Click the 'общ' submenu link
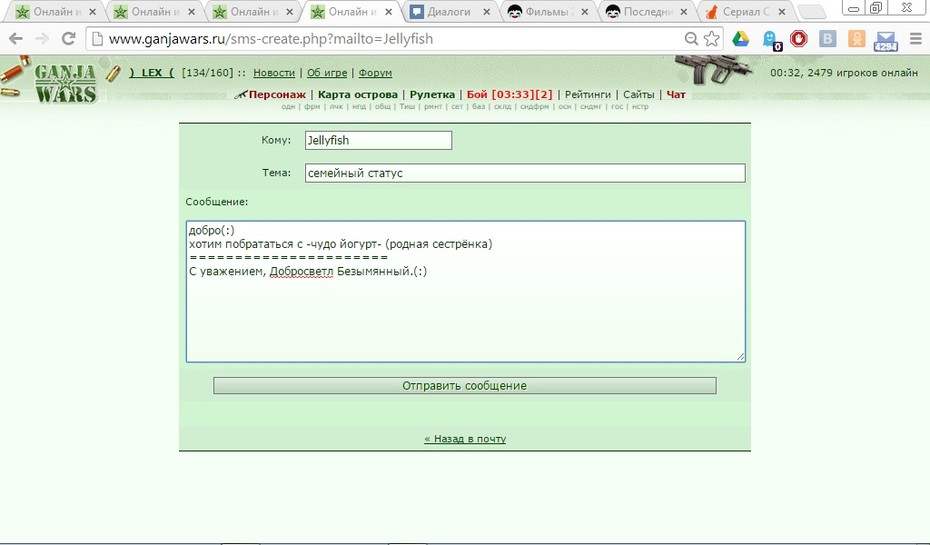Screen dimensions: 930x545 (383, 107)
